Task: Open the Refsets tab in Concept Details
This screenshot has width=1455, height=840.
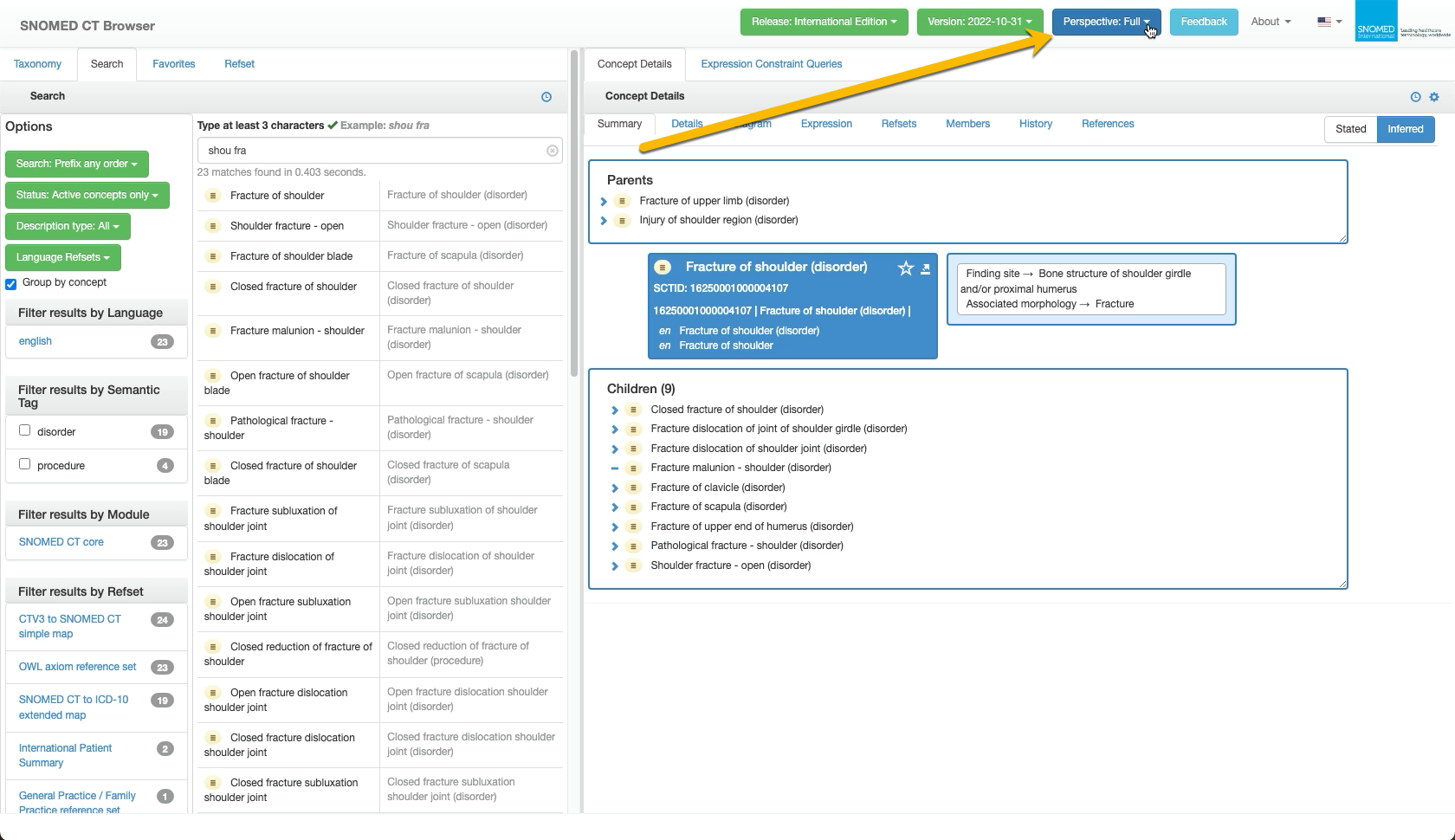Action: [898, 124]
